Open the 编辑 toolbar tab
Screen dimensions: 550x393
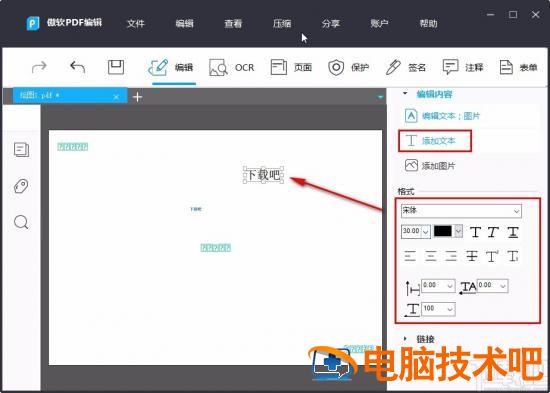(x=171, y=67)
